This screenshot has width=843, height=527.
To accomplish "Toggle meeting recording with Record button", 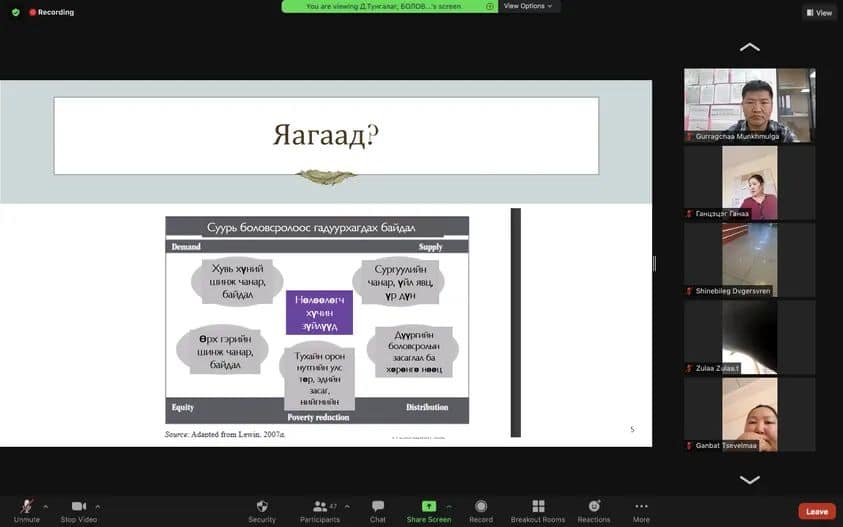I will (x=481, y=507).
